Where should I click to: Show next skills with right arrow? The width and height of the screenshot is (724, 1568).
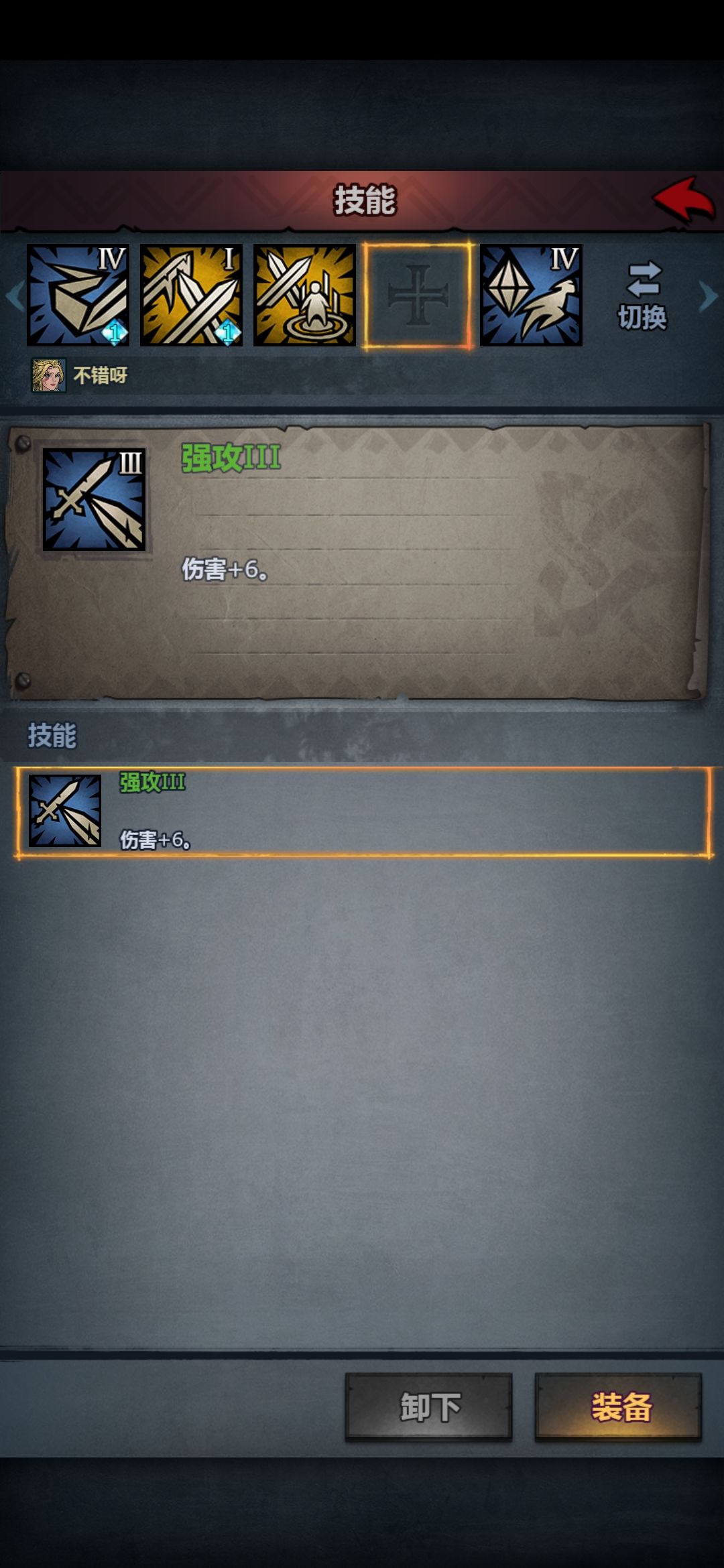[x=708, y=296]
